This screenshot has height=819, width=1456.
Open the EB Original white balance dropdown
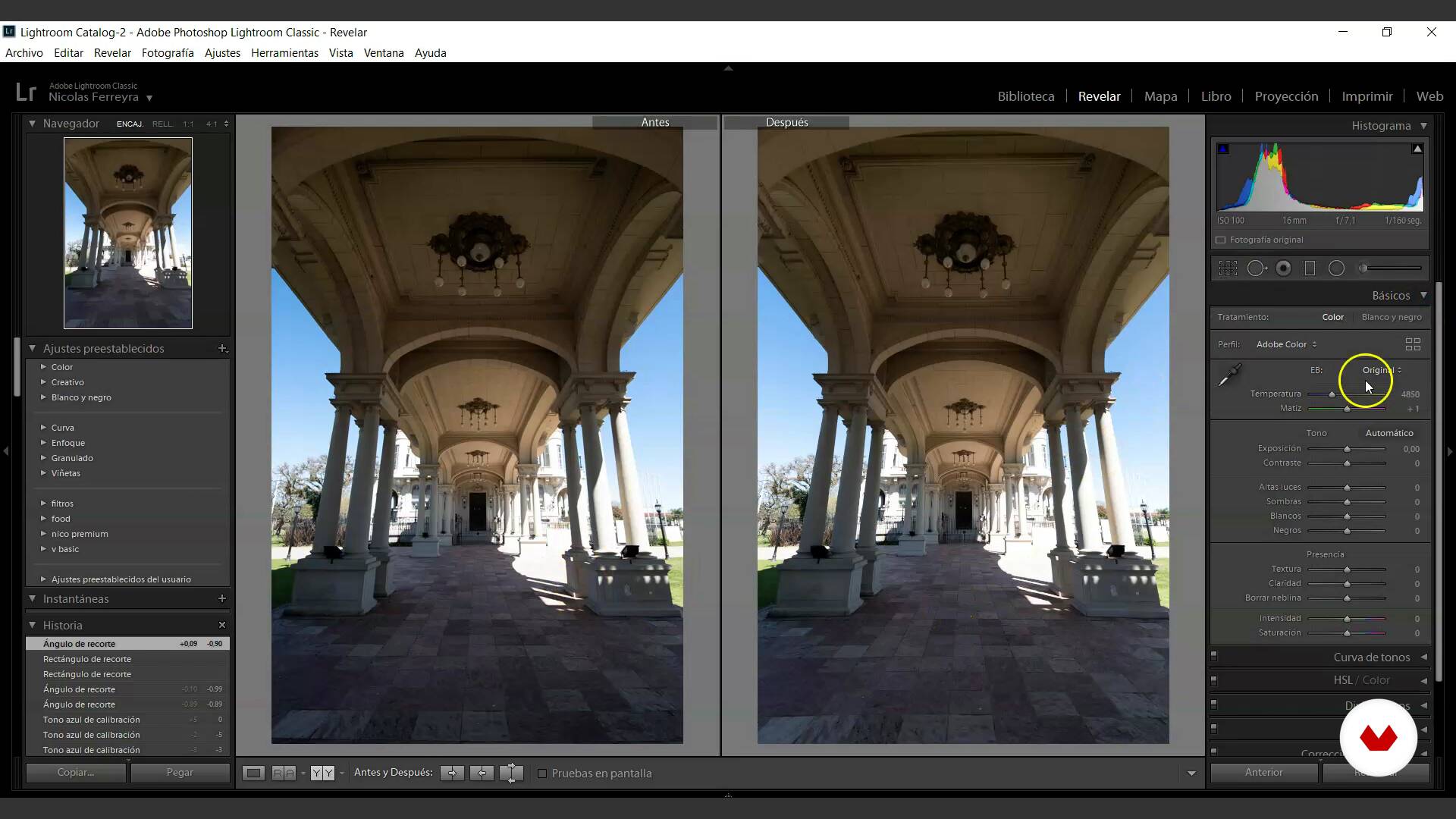tap(1382, 370)
